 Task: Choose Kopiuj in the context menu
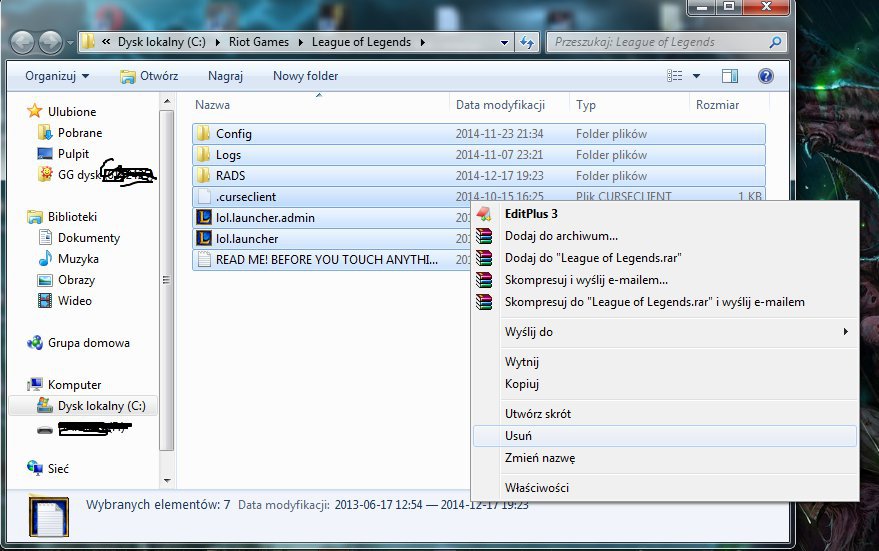665,384
